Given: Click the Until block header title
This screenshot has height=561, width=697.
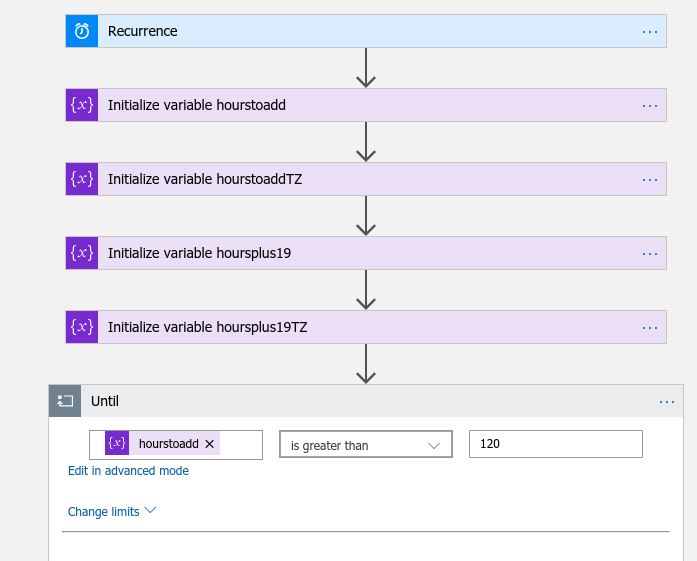Looking at the screenshot, I should tap(105, 401).
